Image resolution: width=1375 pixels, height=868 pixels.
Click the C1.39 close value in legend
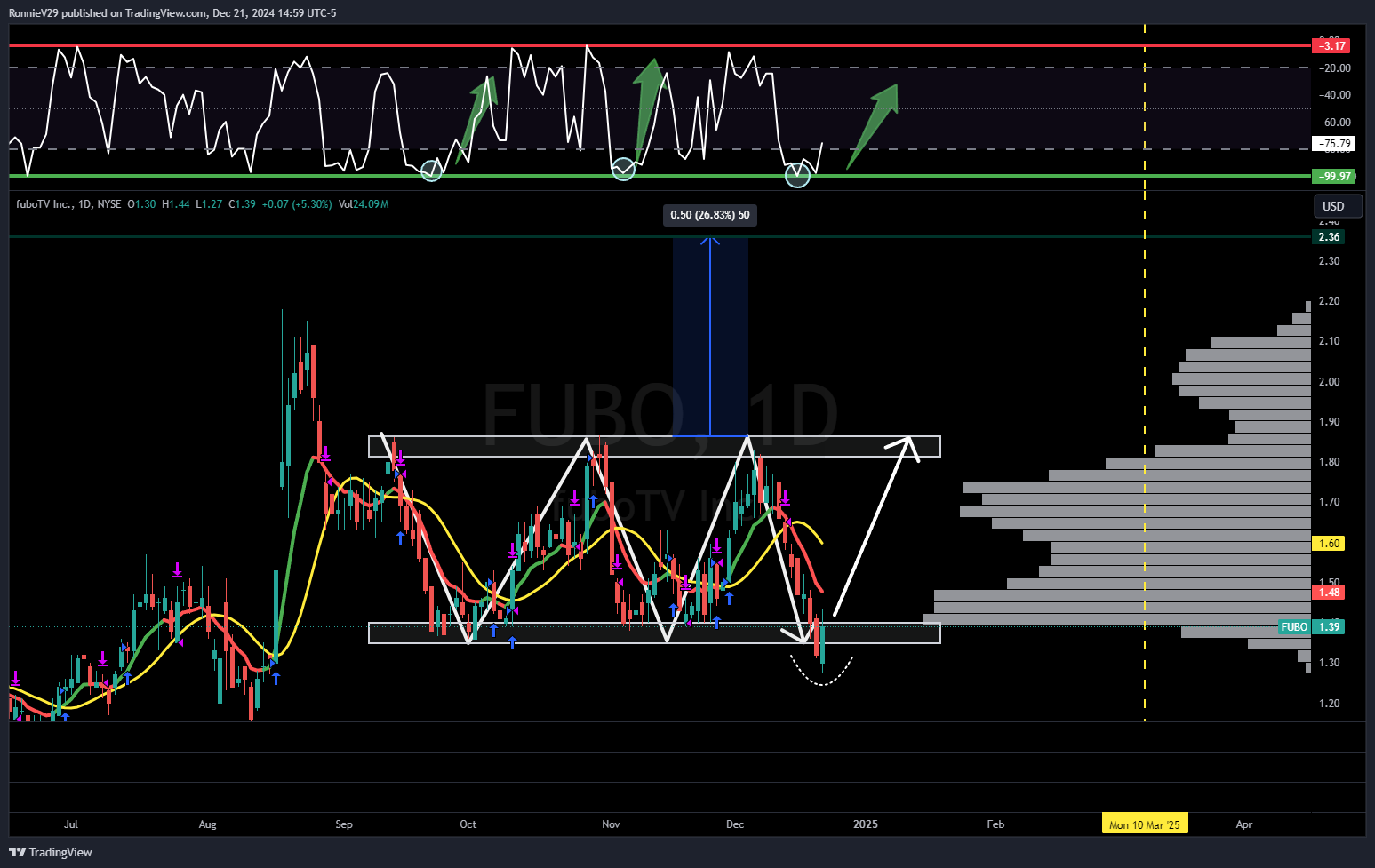pyautogui.click(x=242, y=204)
